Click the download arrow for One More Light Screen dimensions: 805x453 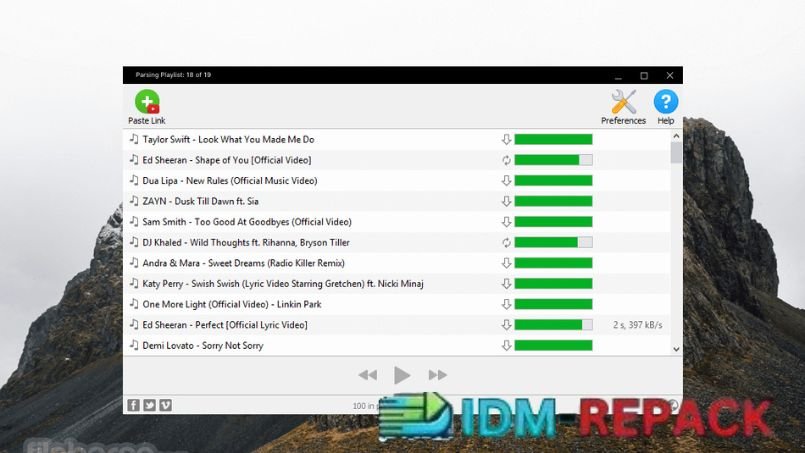(x=506, y=304)
